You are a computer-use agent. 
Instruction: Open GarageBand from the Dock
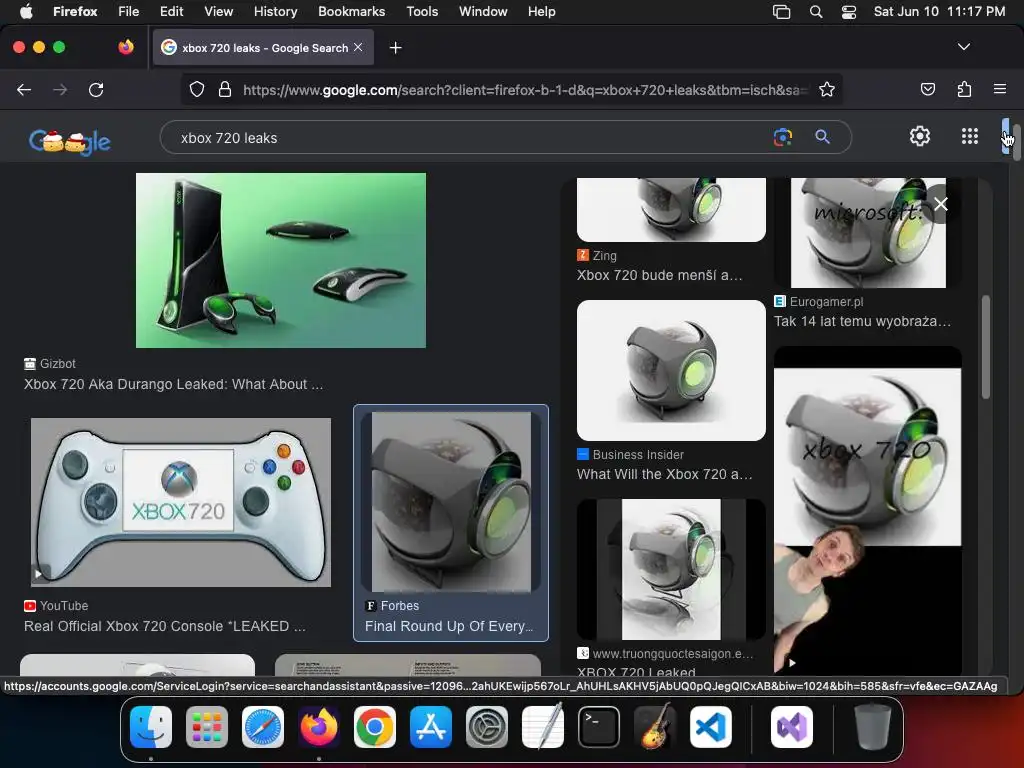tap(655, 727)
